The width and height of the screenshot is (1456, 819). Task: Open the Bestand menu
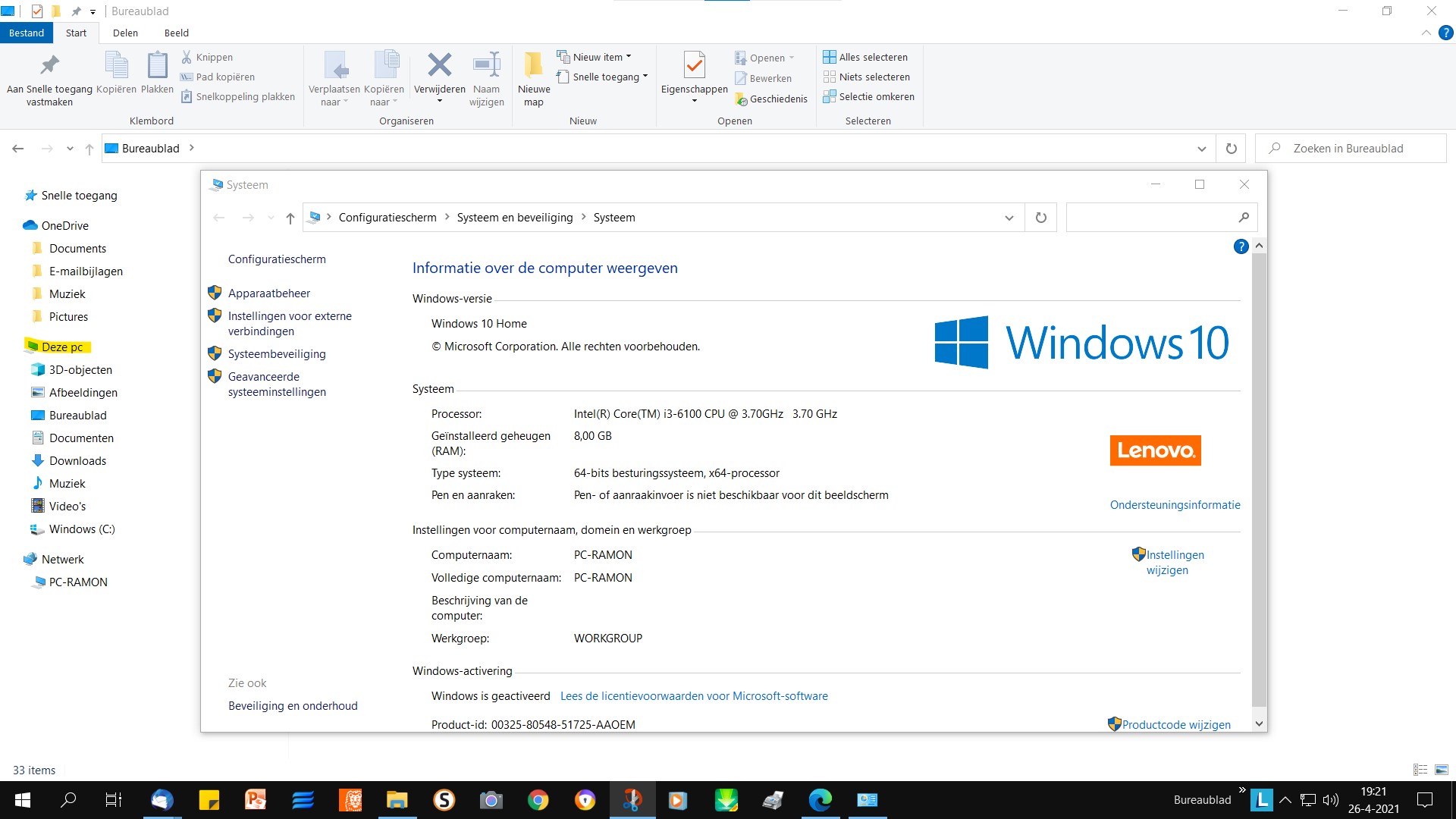pos(27,33)
